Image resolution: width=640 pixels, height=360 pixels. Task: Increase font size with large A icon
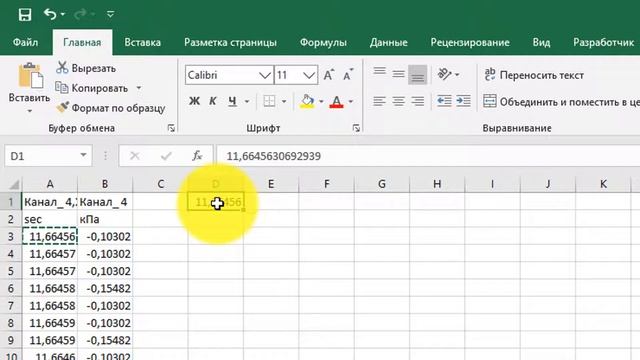click(x=329, y=75)
